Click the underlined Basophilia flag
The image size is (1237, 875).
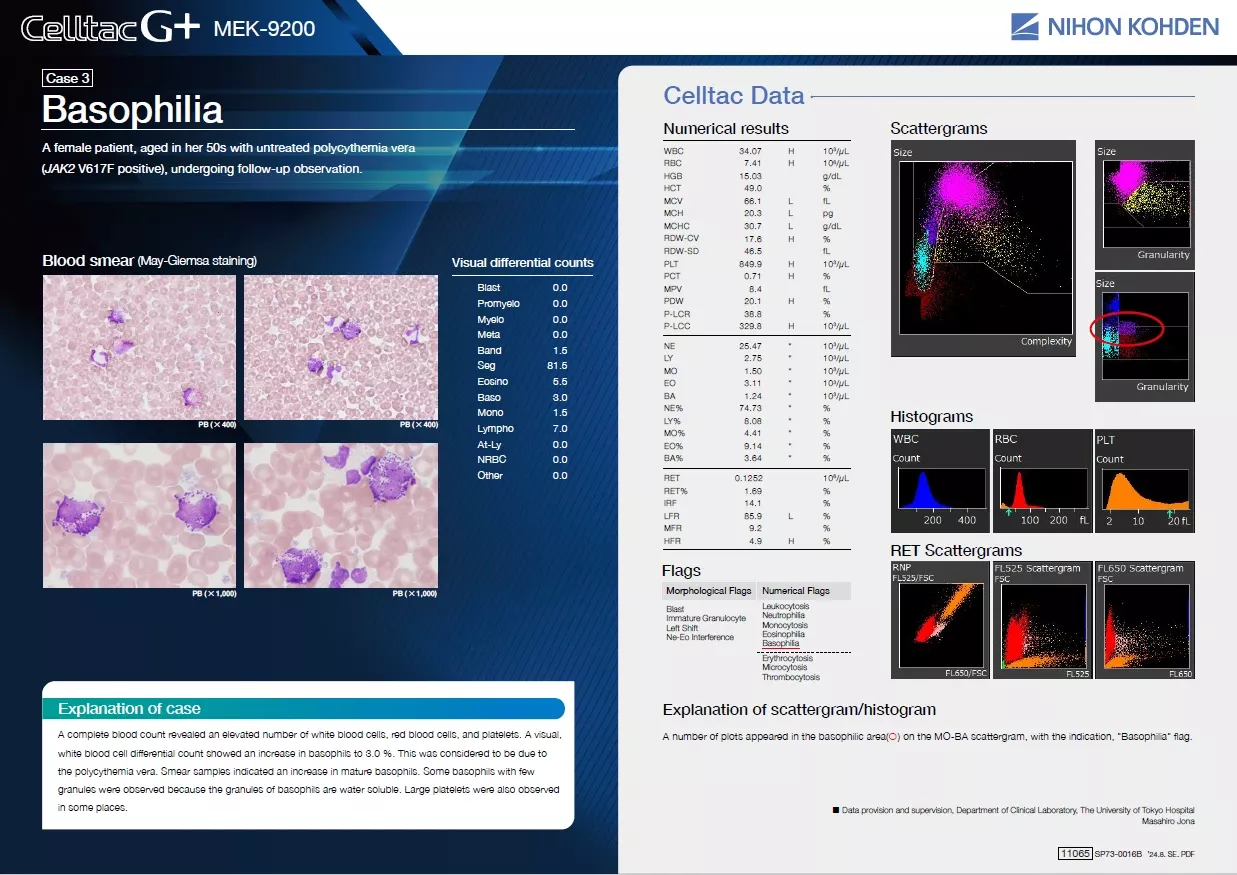[780, 644]
